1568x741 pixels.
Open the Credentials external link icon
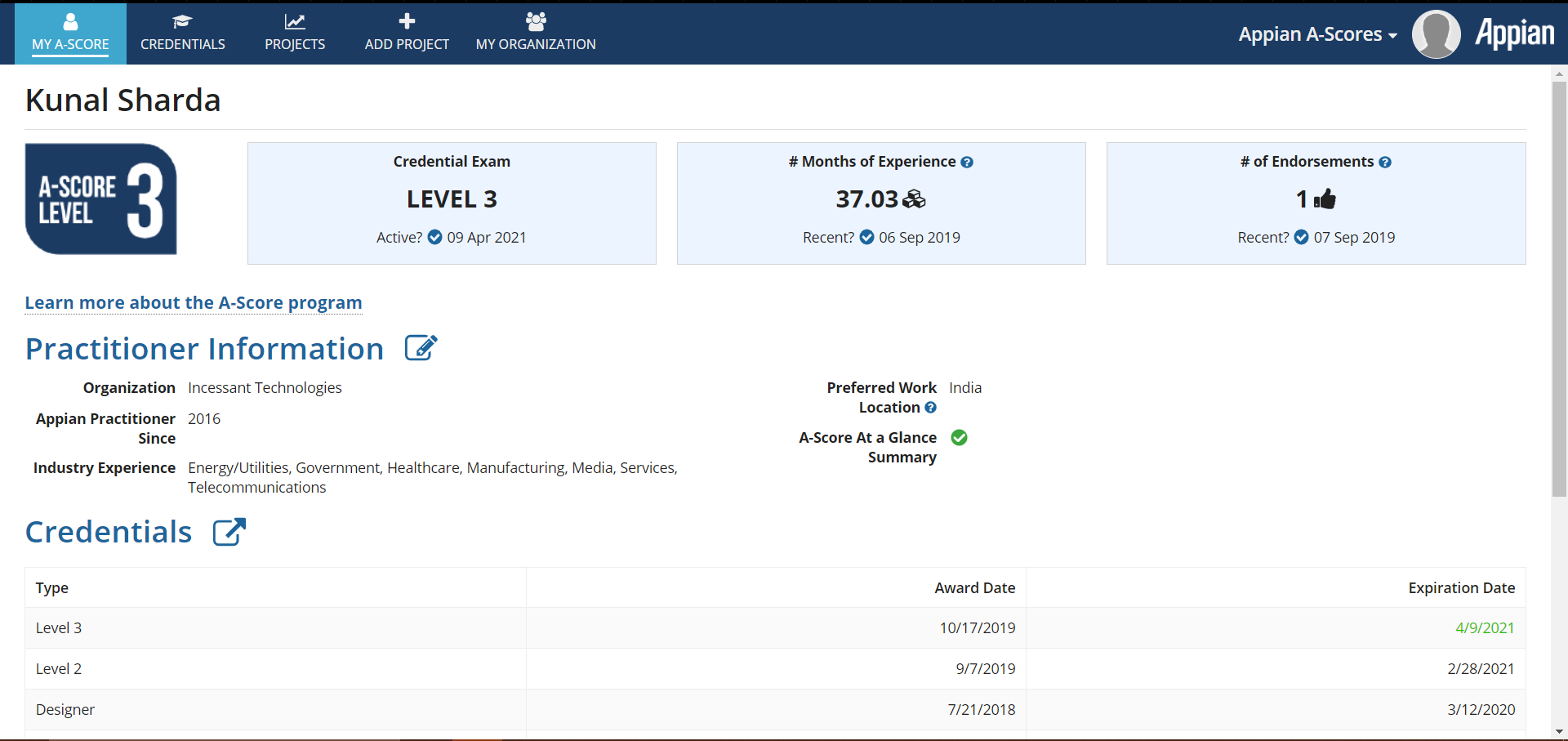tap(229, 532)
